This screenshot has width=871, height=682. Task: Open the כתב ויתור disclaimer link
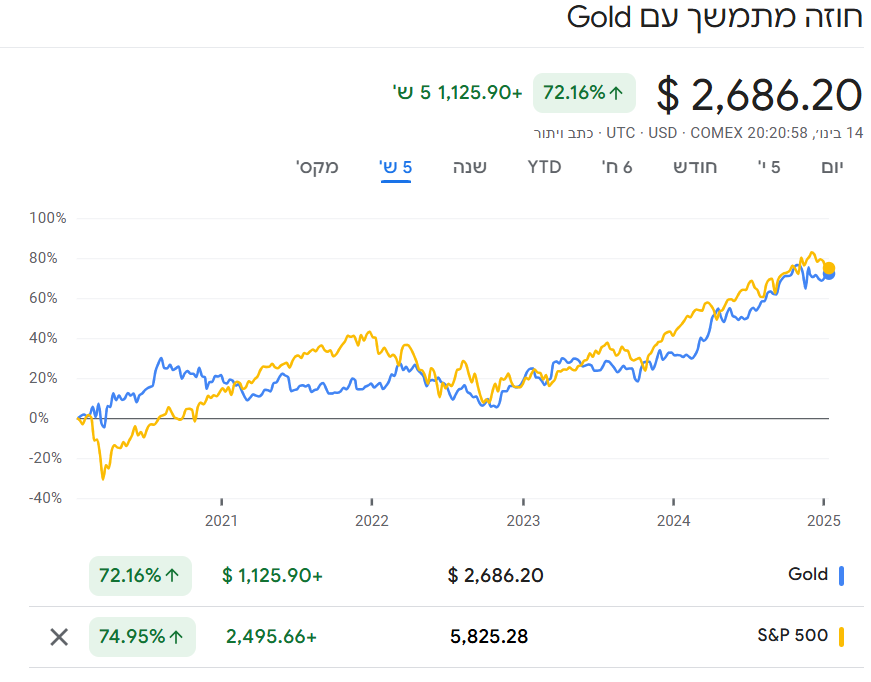563,133
